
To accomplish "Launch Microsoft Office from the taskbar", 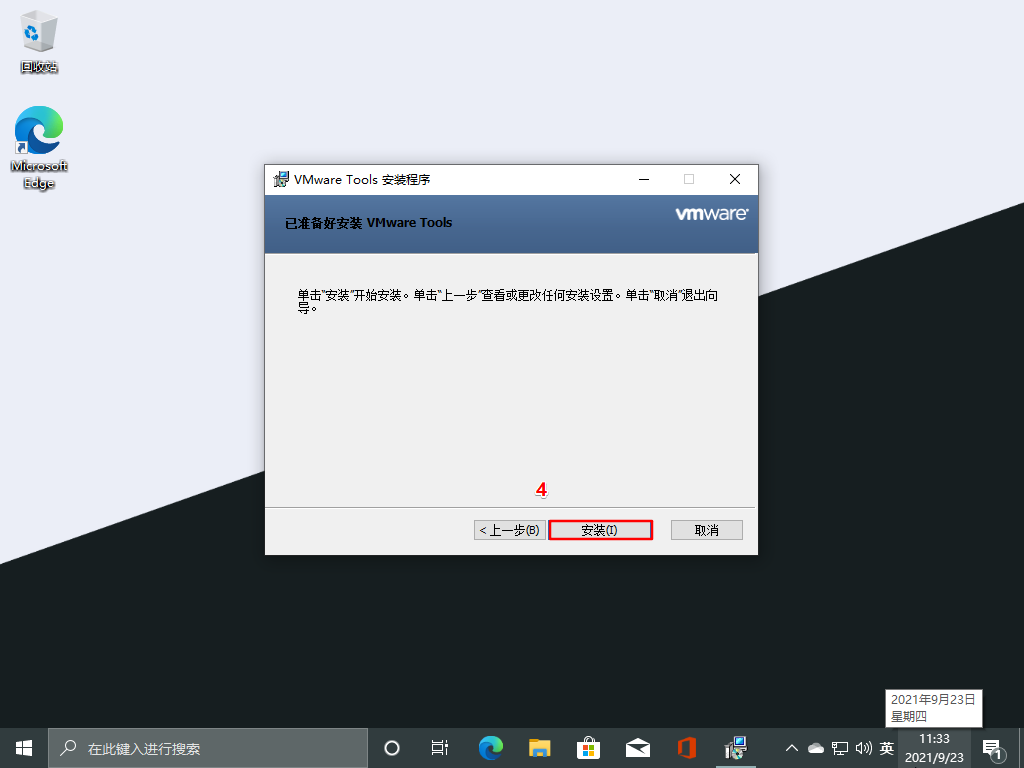I will point(687,747).
